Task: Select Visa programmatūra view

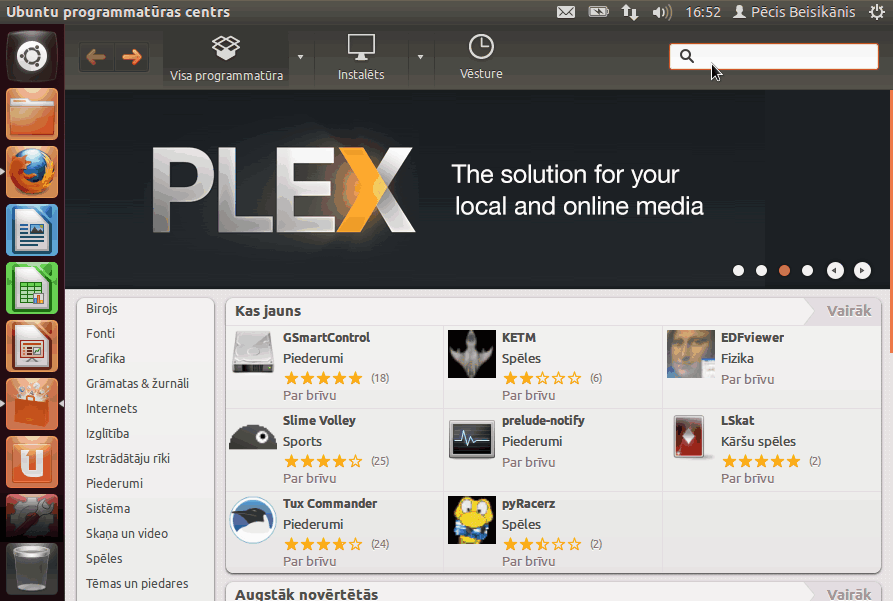Action: coord(226,59)
